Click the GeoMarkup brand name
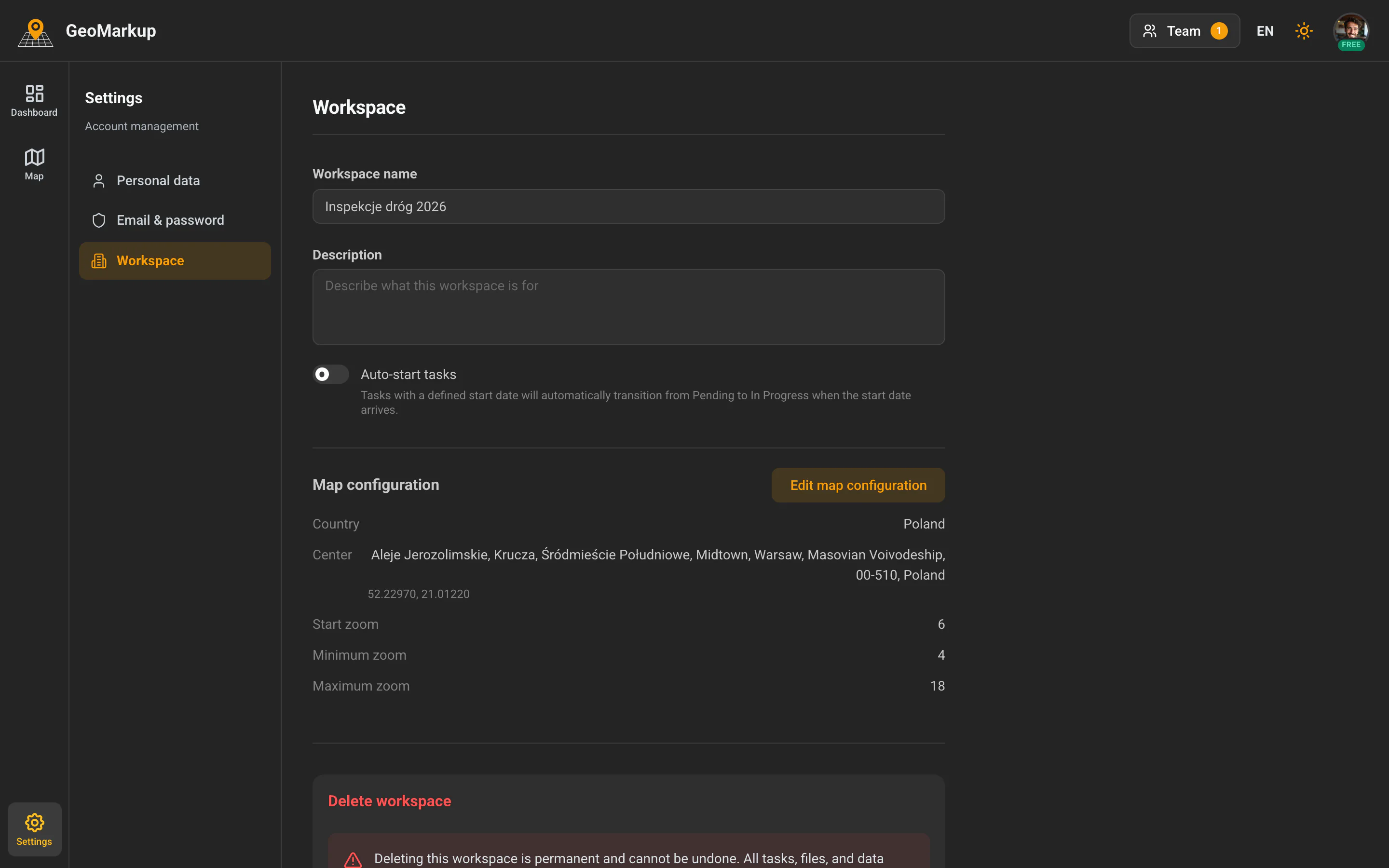 pyautogui.click(x=111, y=30)
